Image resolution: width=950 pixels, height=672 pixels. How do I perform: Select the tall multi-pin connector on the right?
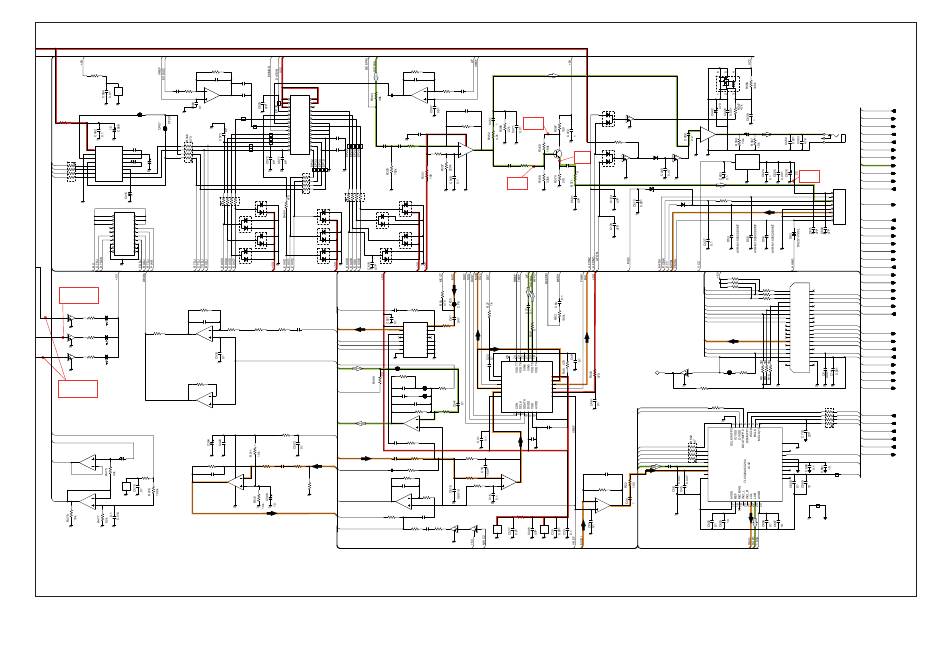[x=800, y=327]
